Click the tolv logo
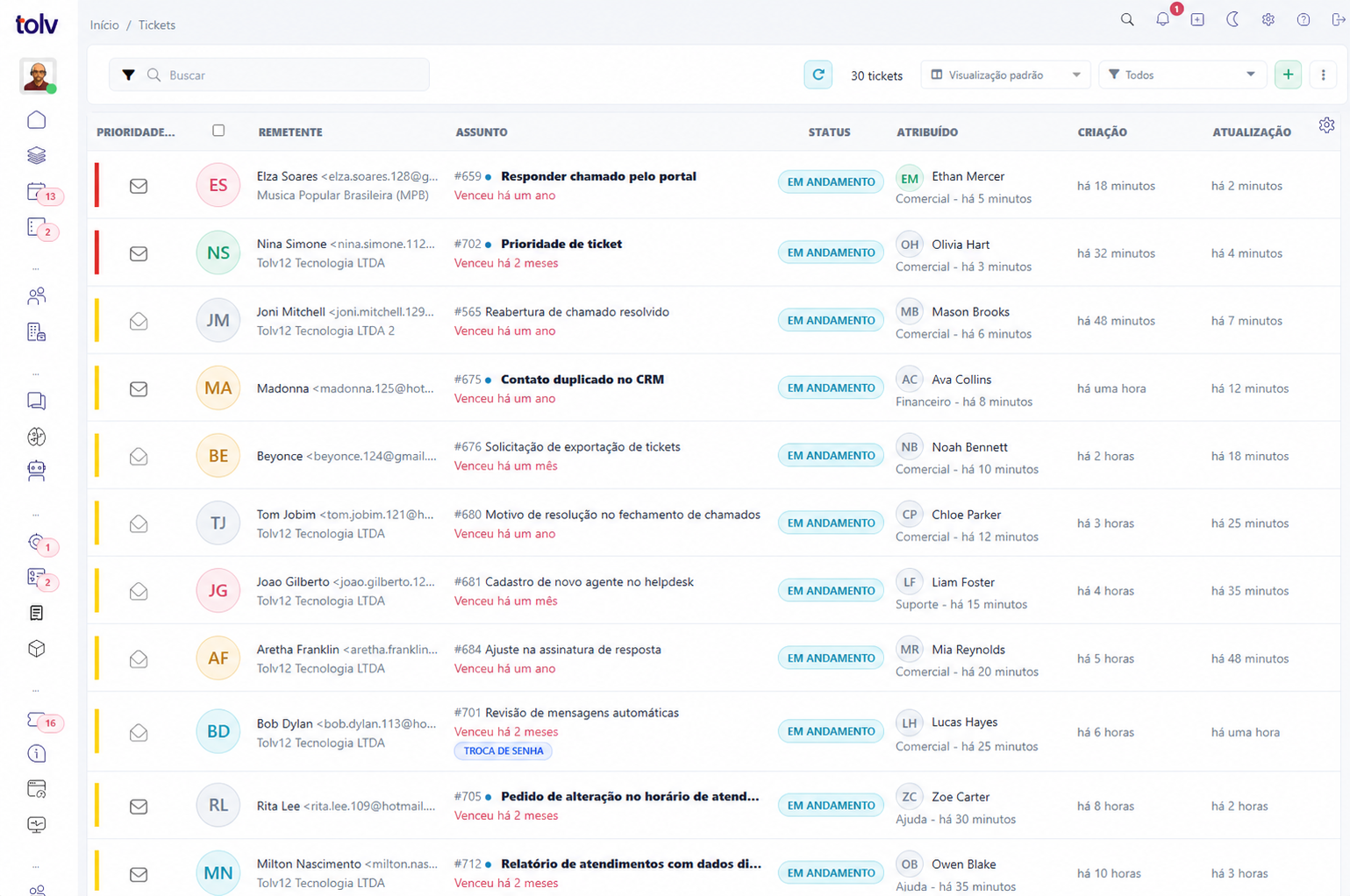The height and width of the screenshot is (896, 1350). pyautogui.click(x=37, y=24)
